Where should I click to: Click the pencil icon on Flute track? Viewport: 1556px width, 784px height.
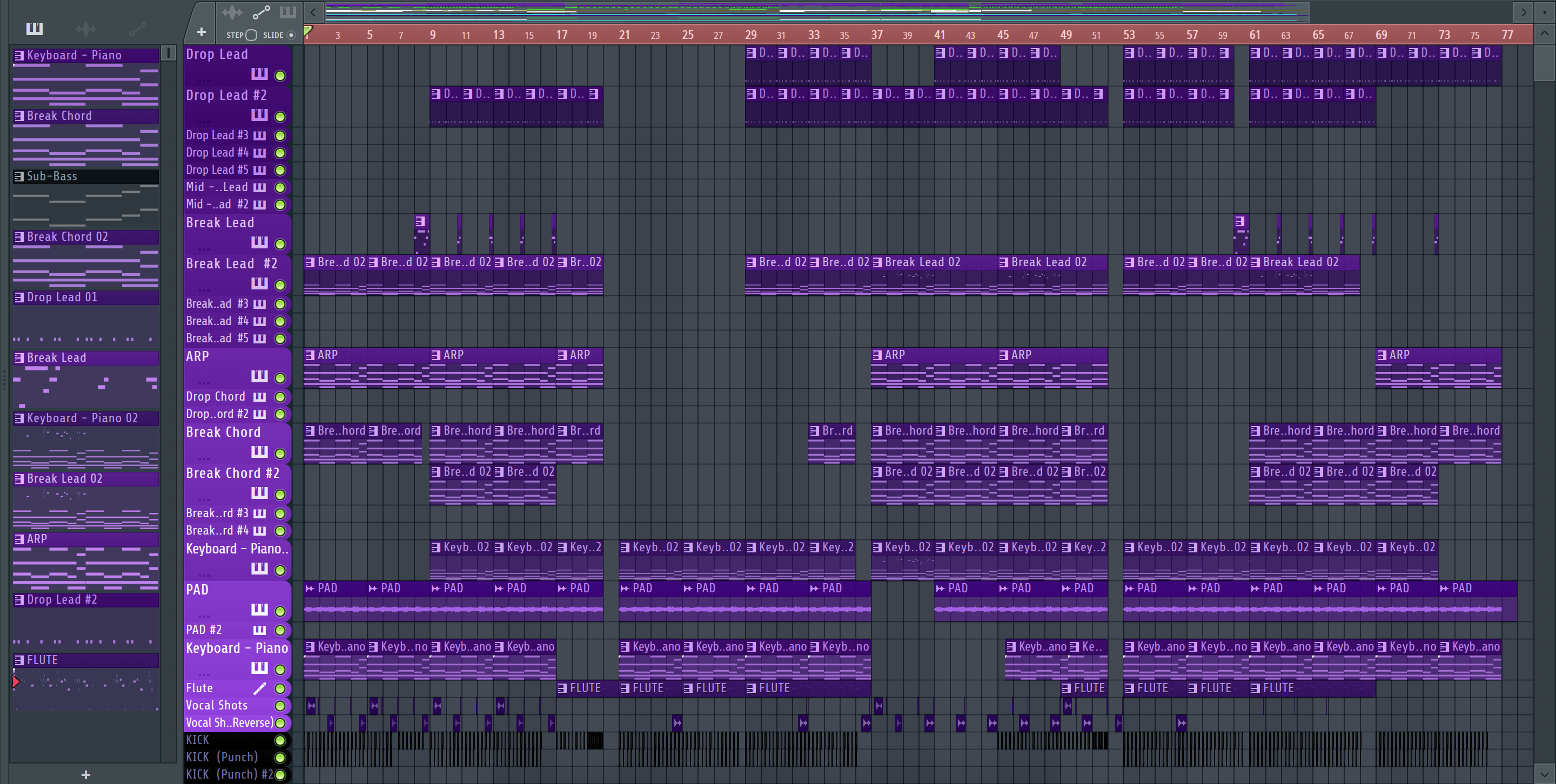tap(259, 688)
